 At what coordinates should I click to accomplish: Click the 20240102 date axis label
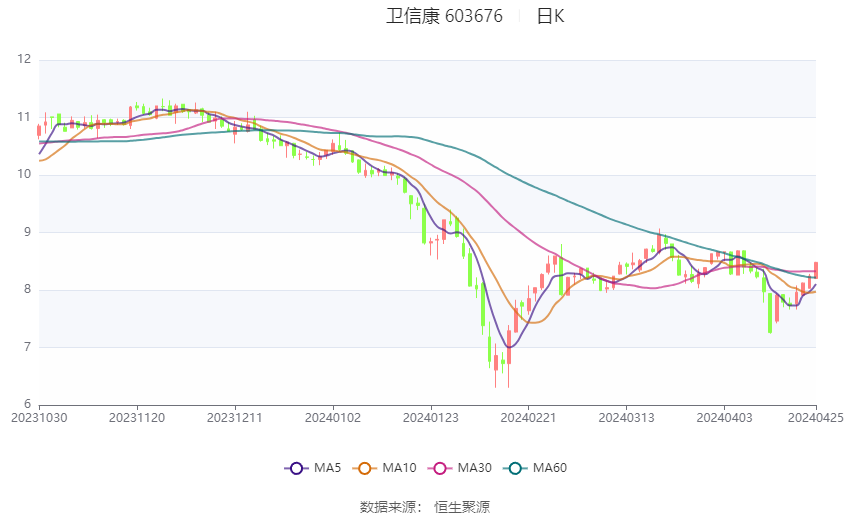tap(332, 417)
